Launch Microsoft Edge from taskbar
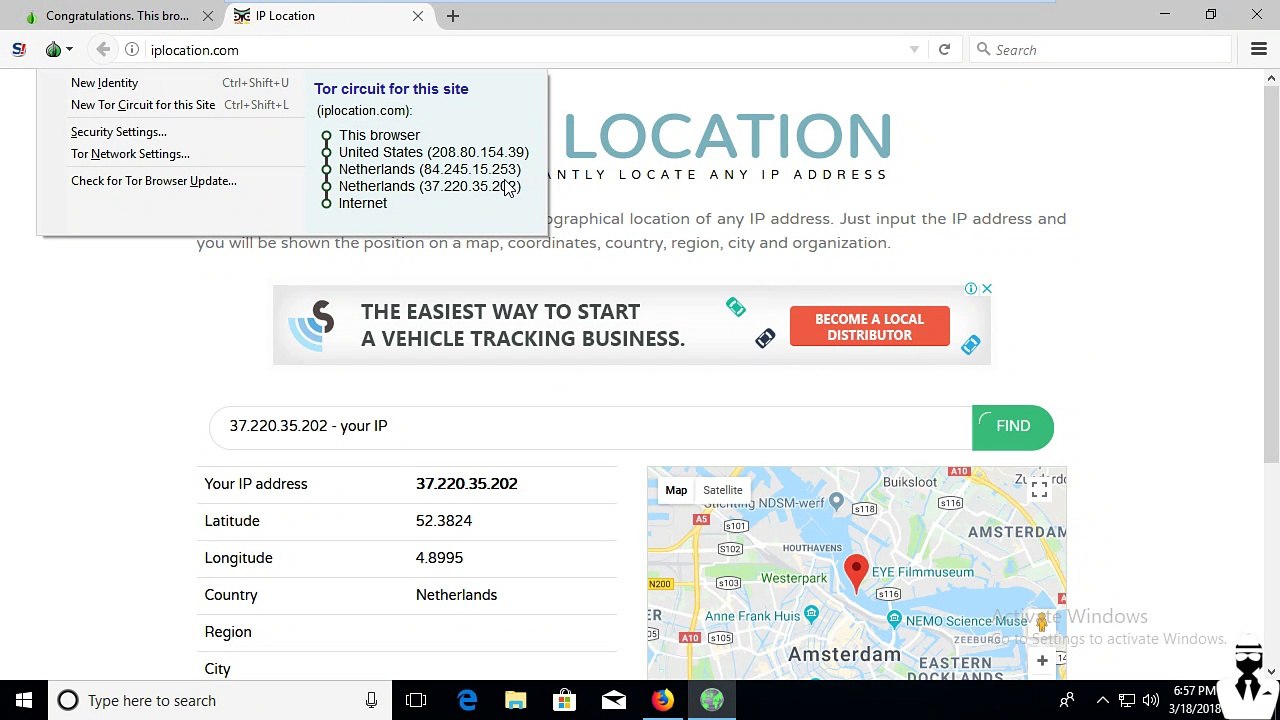The height and width of the screenshot is (720, 1280). click(x=467, y=700)
